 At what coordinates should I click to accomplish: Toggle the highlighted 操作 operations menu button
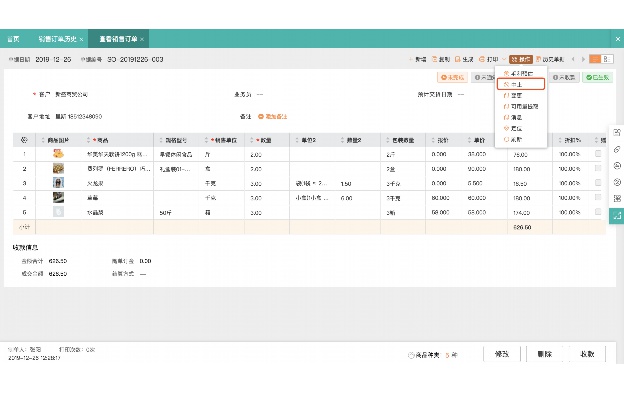(521, 59)
